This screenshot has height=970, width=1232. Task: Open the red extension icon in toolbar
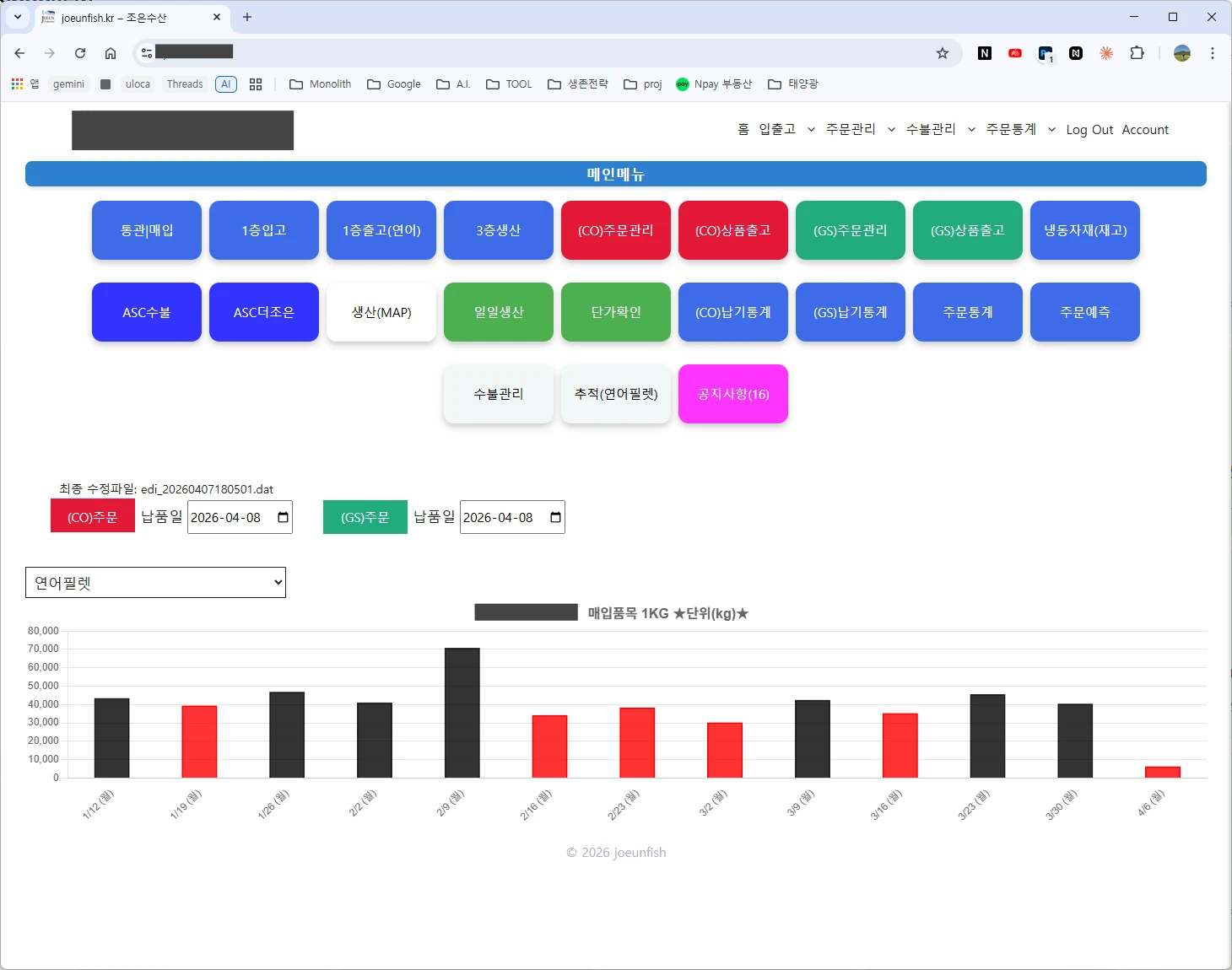click(x=1015, y=53)
